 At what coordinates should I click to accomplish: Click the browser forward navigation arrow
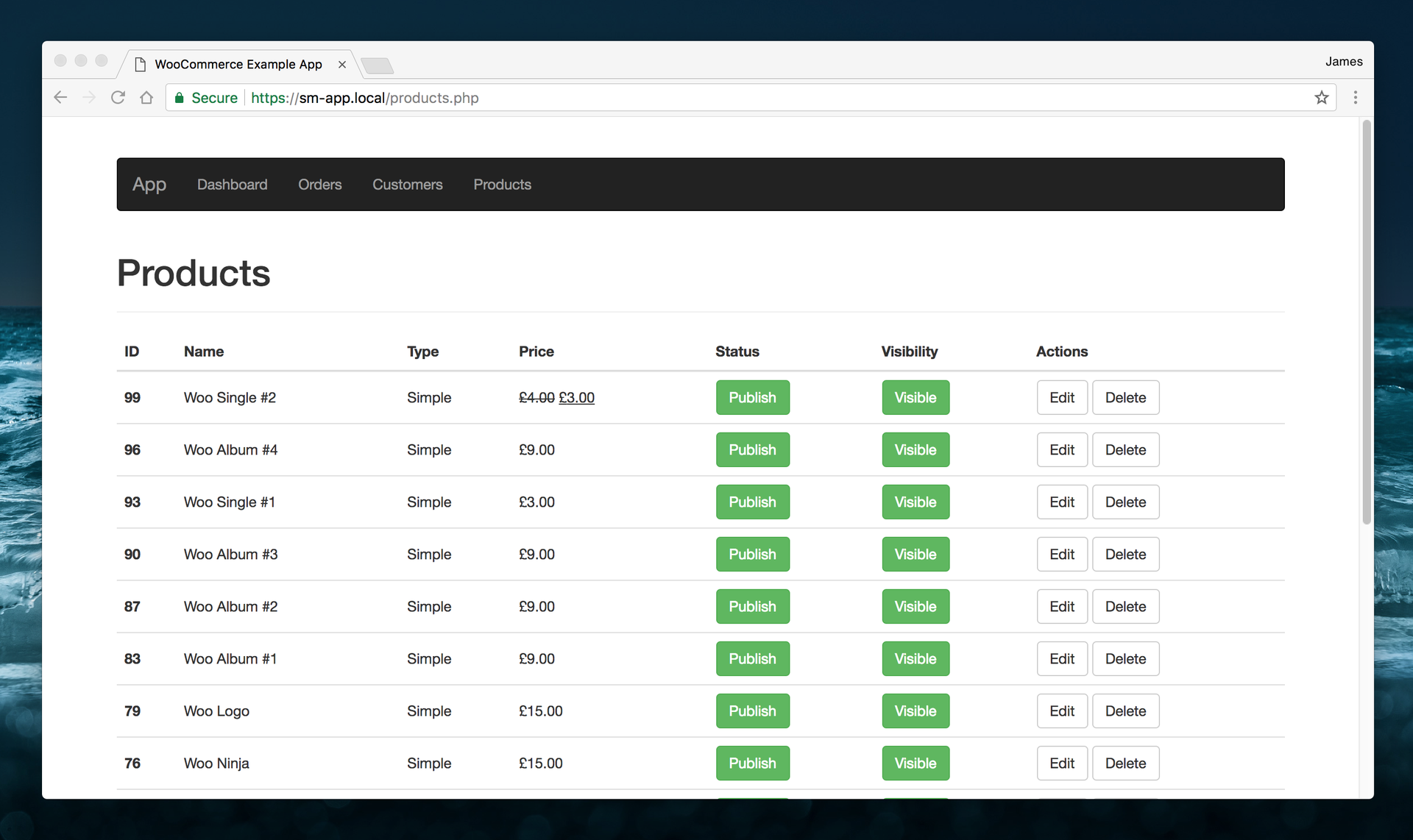tap(89, 97)
